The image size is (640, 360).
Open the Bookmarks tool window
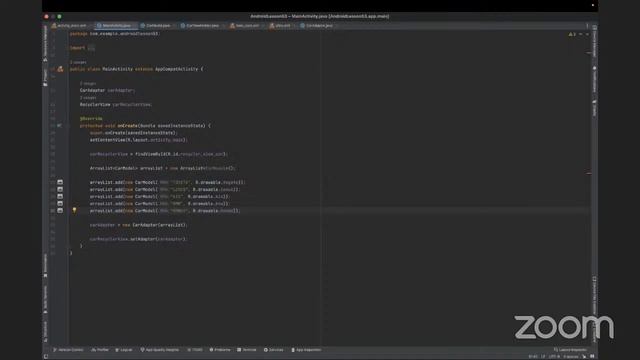tap(45, 265)
